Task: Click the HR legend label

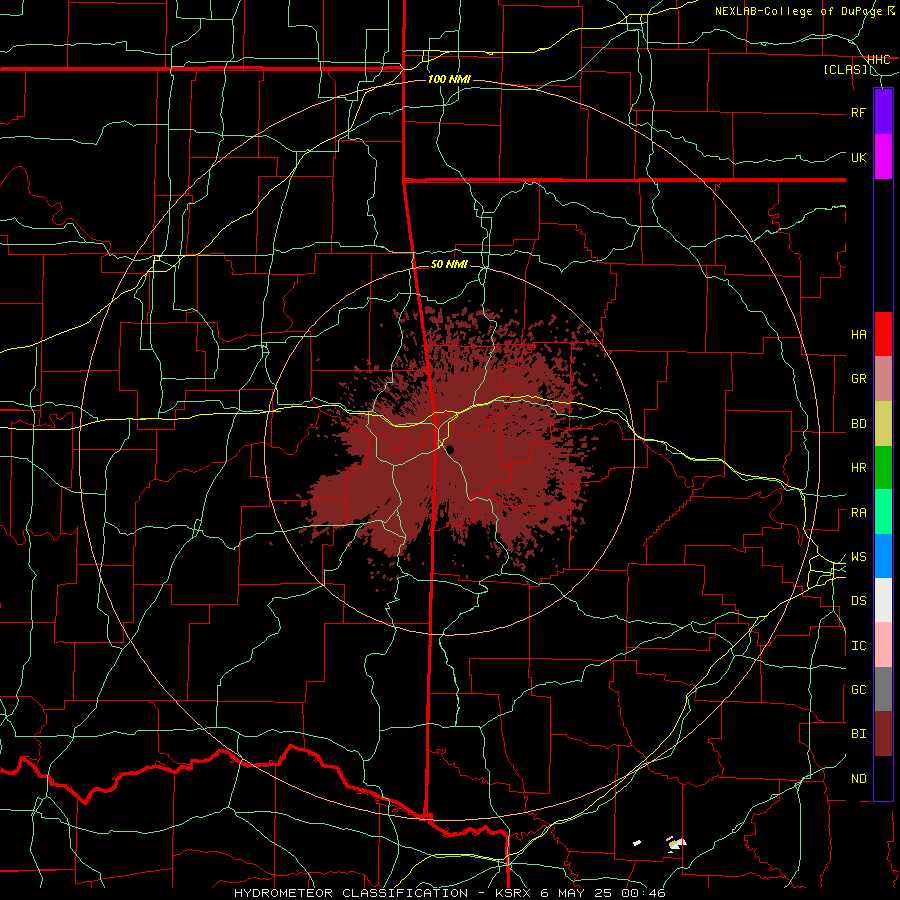Action: 858,468
